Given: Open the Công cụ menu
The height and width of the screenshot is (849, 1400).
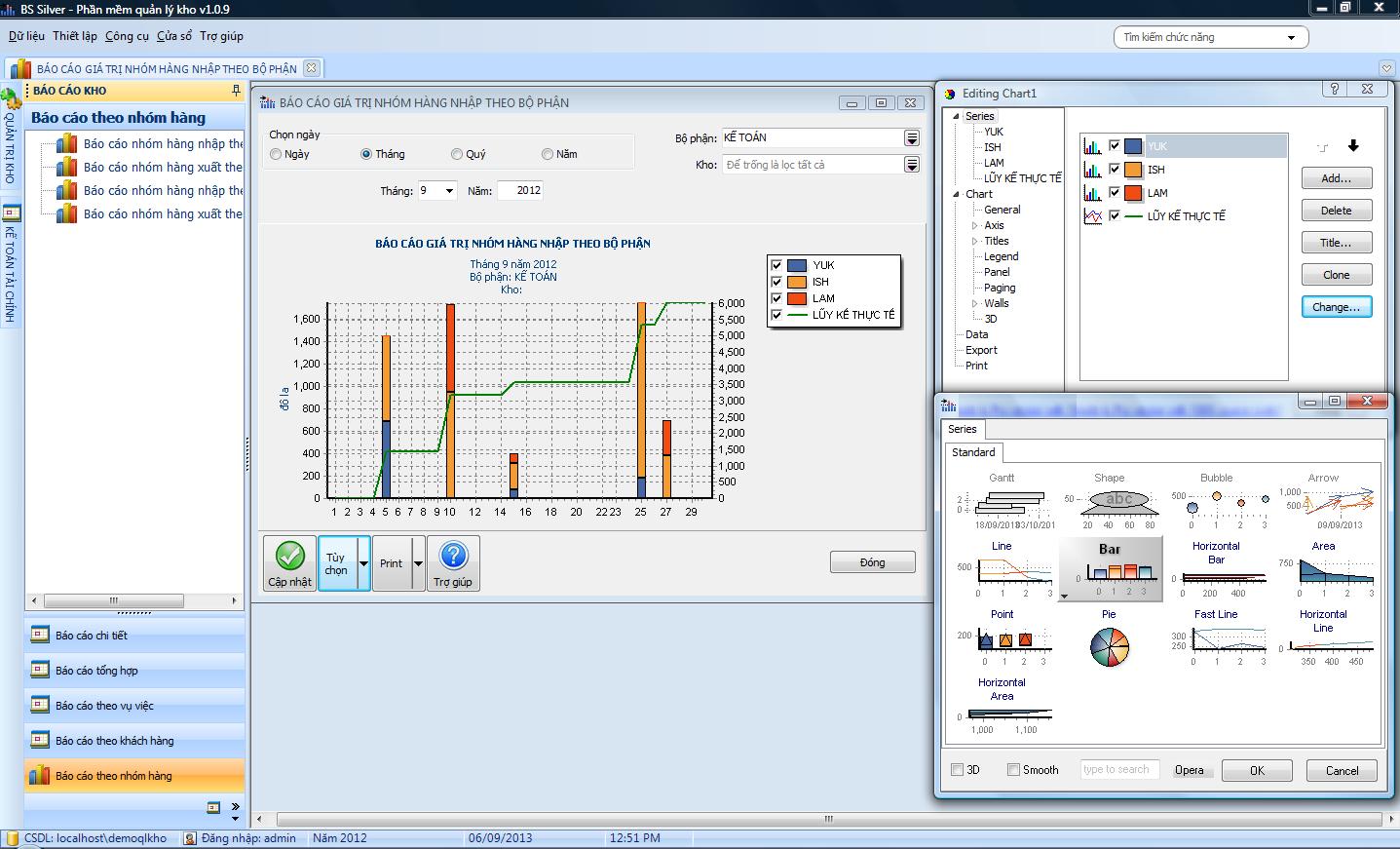Looking at the screenshot, I should tap(127, 36).
